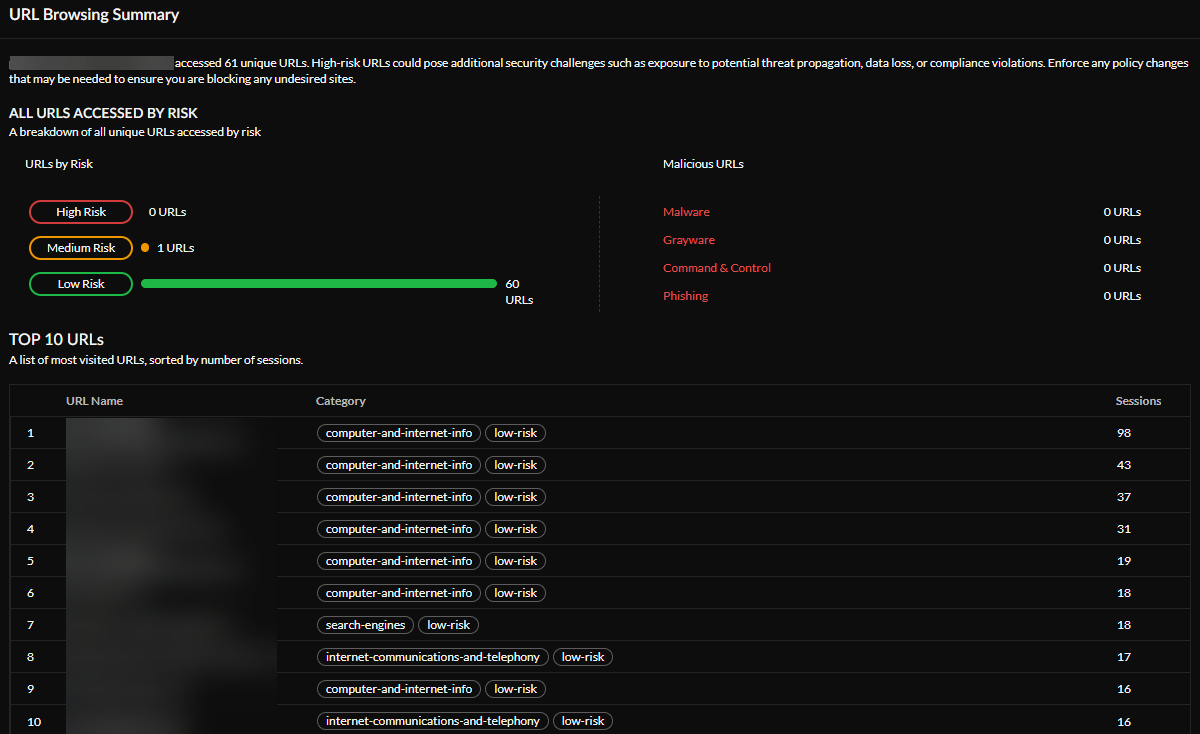Click computer-and-internet-info tag in row 5

click(x=399, y=561)
